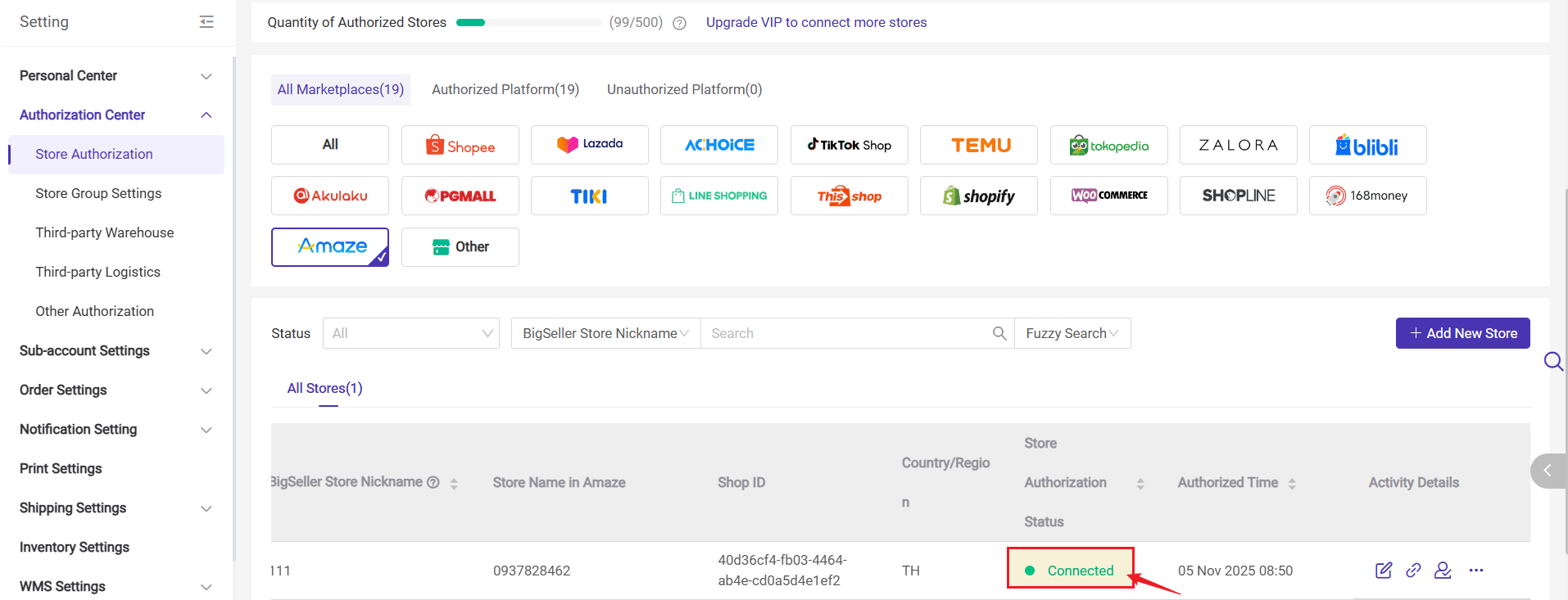Select the Shopee marketplace filter
The image size is (1568, 600).
pyautogui.click(x=460, y=145)
